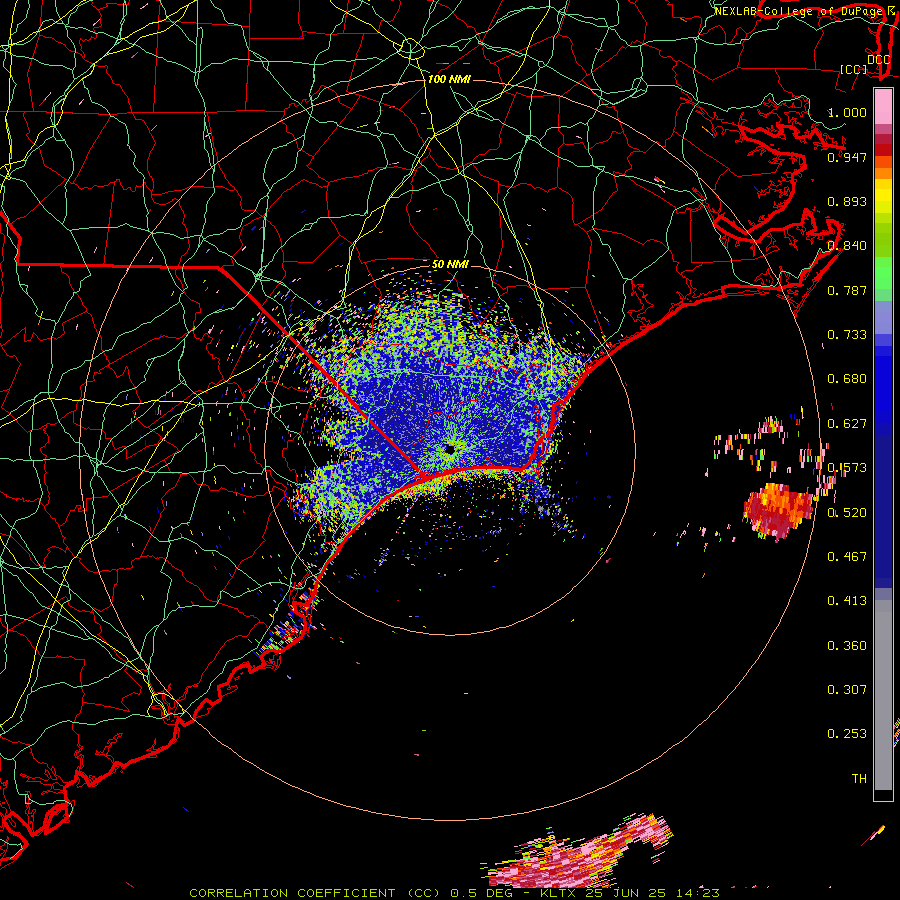Image resolution: width=900 pixels, height=900 pixels.
Task: Click the 0.627 scale value
Action: pyautogui.click(x=847, y=424)
